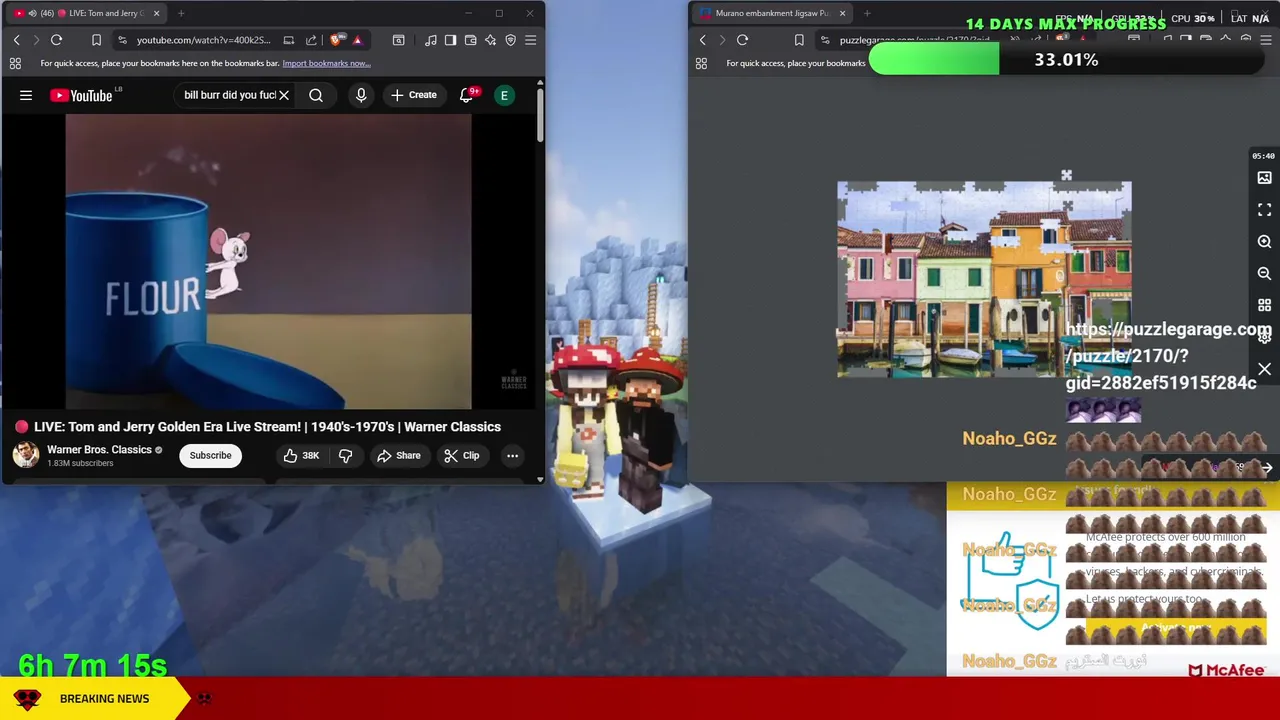1280x720 pixels.
Task: Open a new tab in YouTube window
Action: coord(181,13)
